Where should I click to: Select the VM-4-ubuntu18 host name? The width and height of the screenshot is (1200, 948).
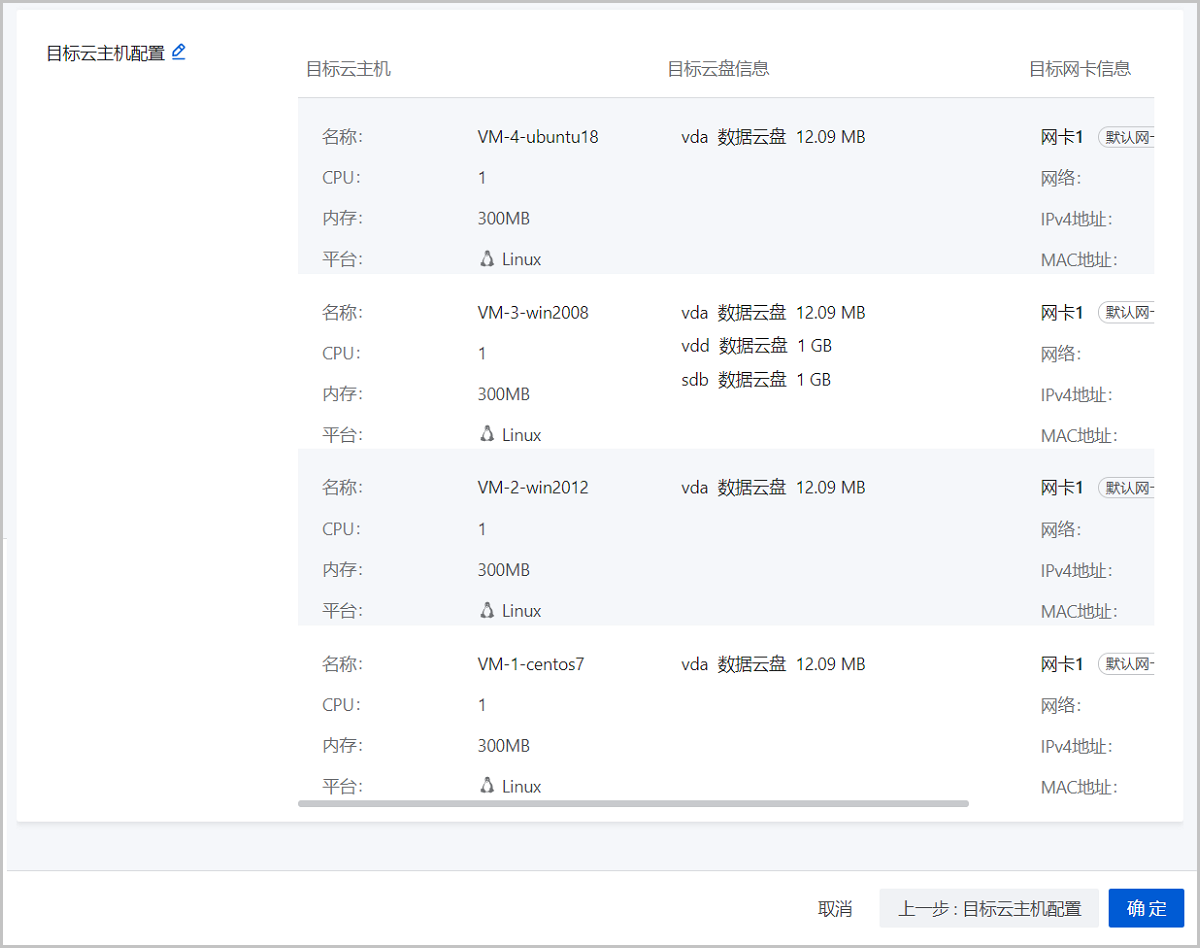[538, 137]
